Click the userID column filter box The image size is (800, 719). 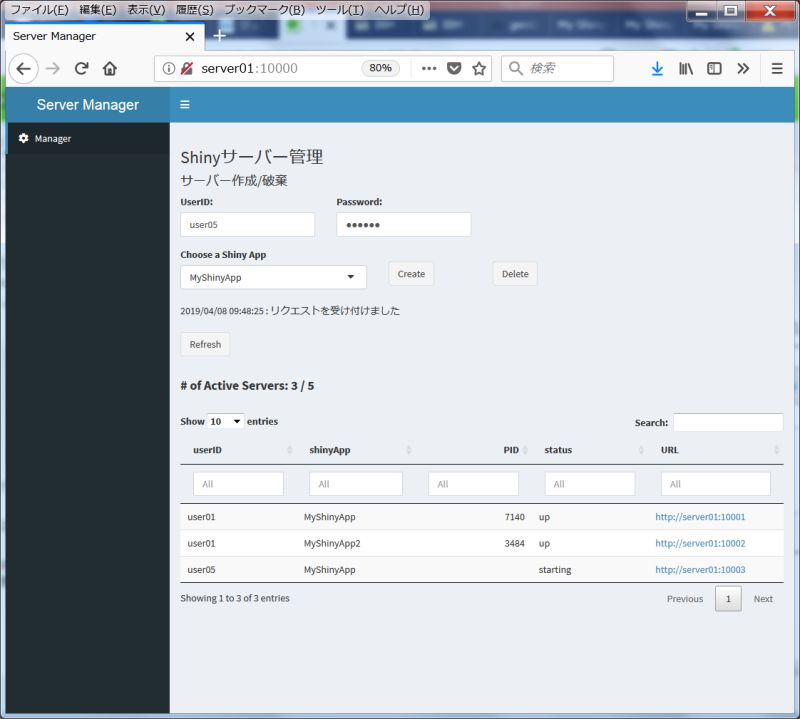coord(238,484)
